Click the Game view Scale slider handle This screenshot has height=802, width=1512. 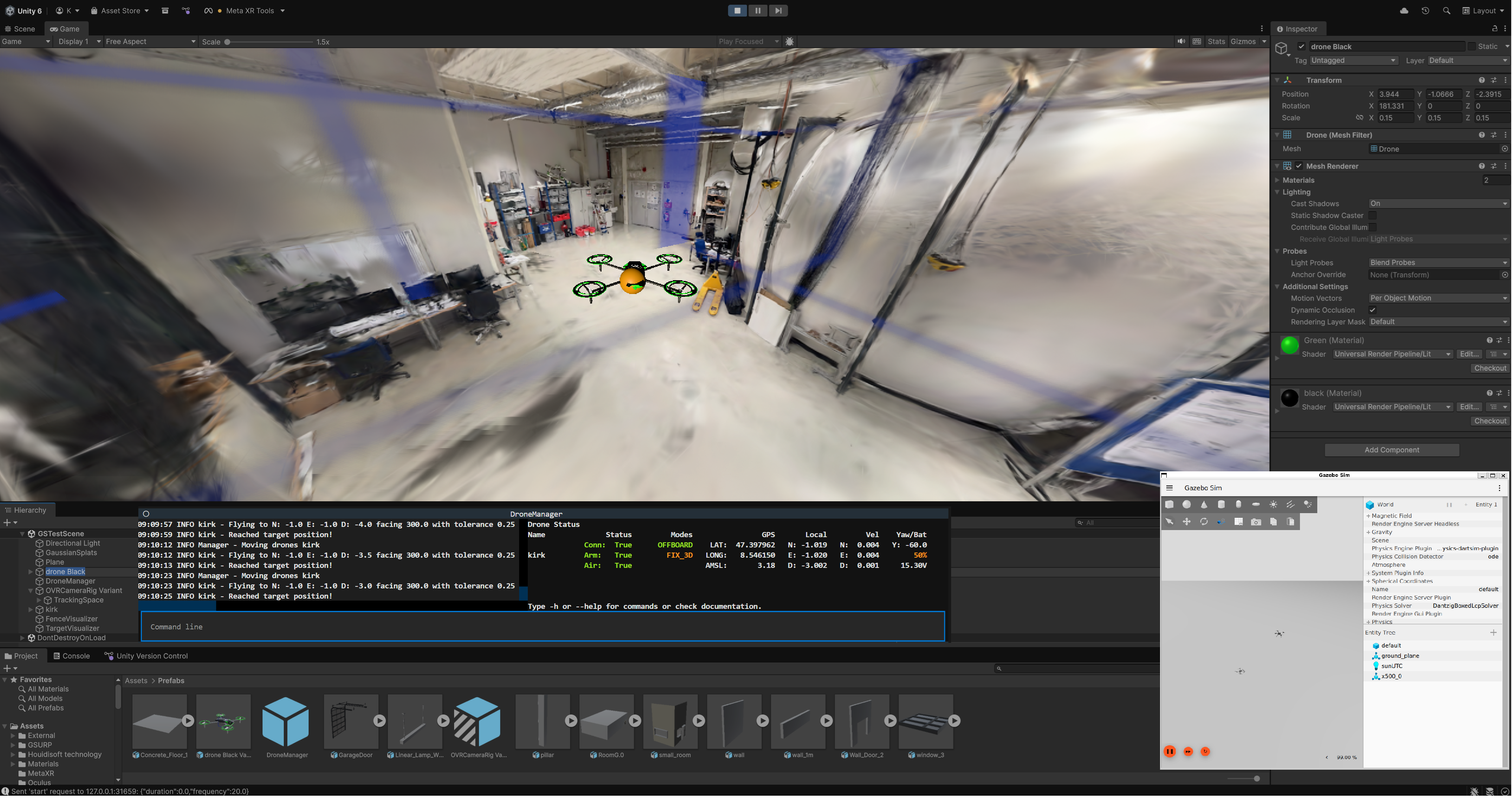(x=227, y=42)
